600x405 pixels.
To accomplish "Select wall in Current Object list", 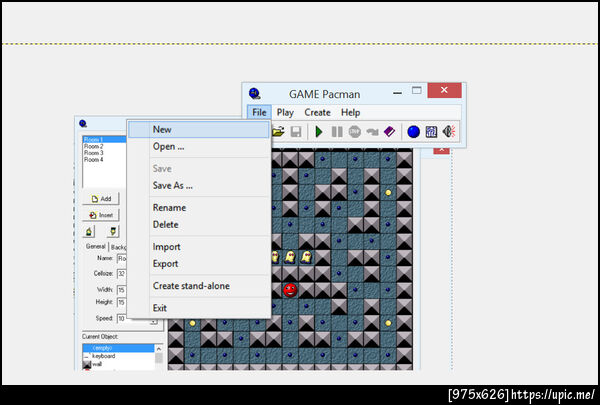I will coord(119,364).
